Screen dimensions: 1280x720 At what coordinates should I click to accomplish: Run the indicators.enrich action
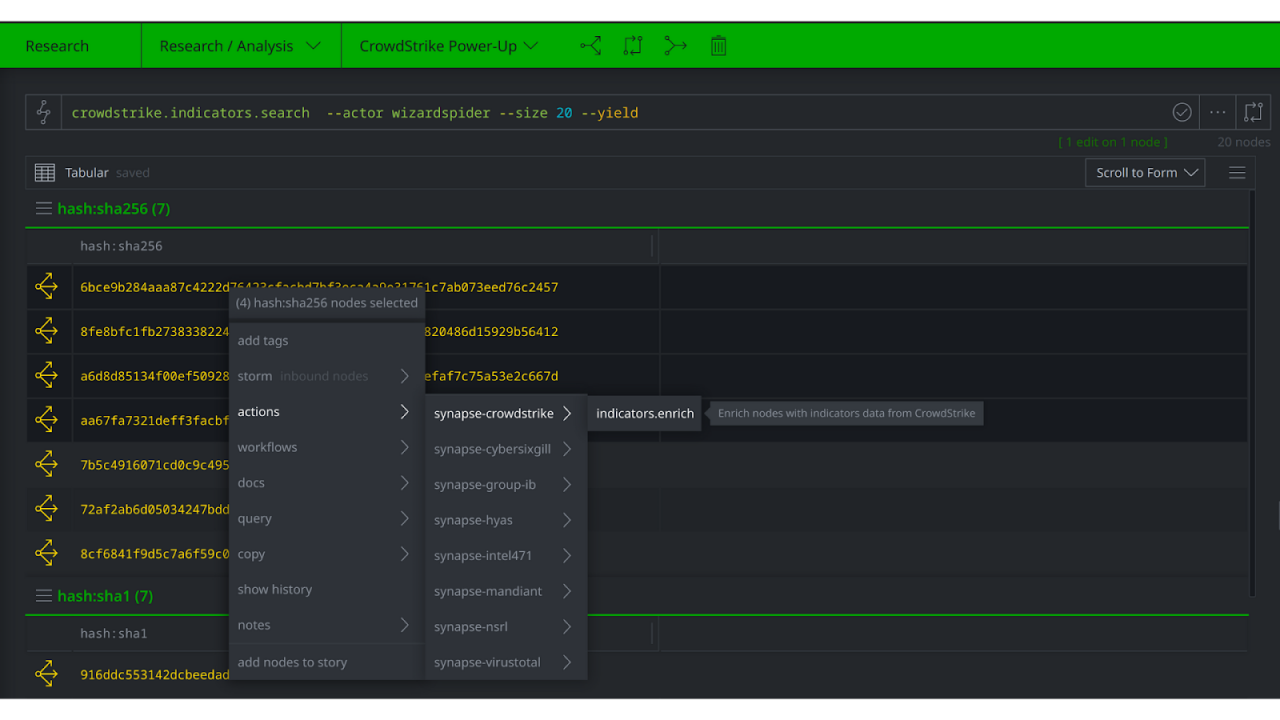645,413
